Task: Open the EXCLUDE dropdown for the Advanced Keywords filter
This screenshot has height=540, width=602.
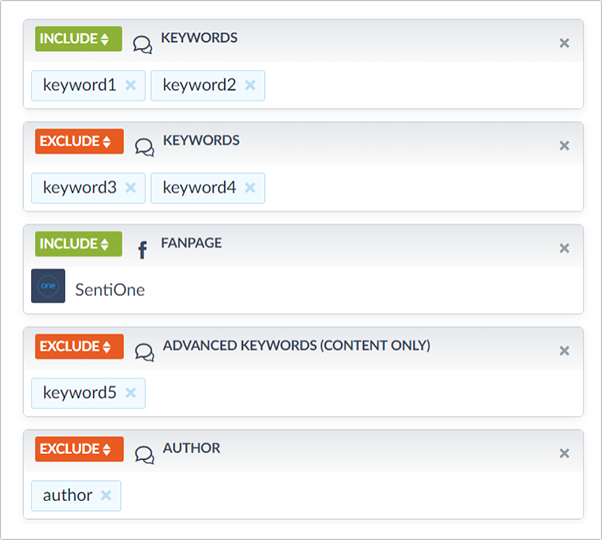Action: 79,346
